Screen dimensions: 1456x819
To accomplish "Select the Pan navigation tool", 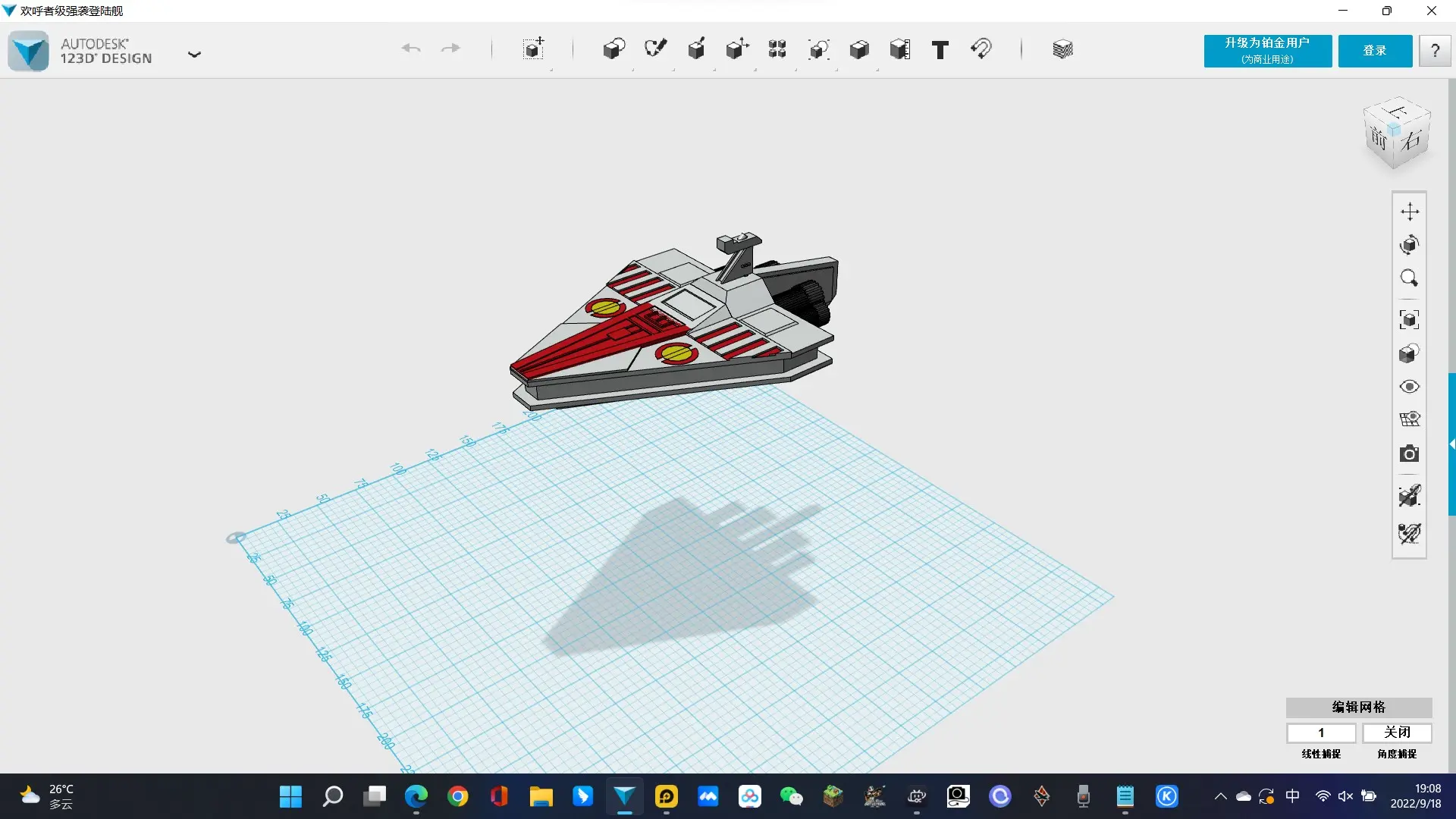I will point(1410,212).
